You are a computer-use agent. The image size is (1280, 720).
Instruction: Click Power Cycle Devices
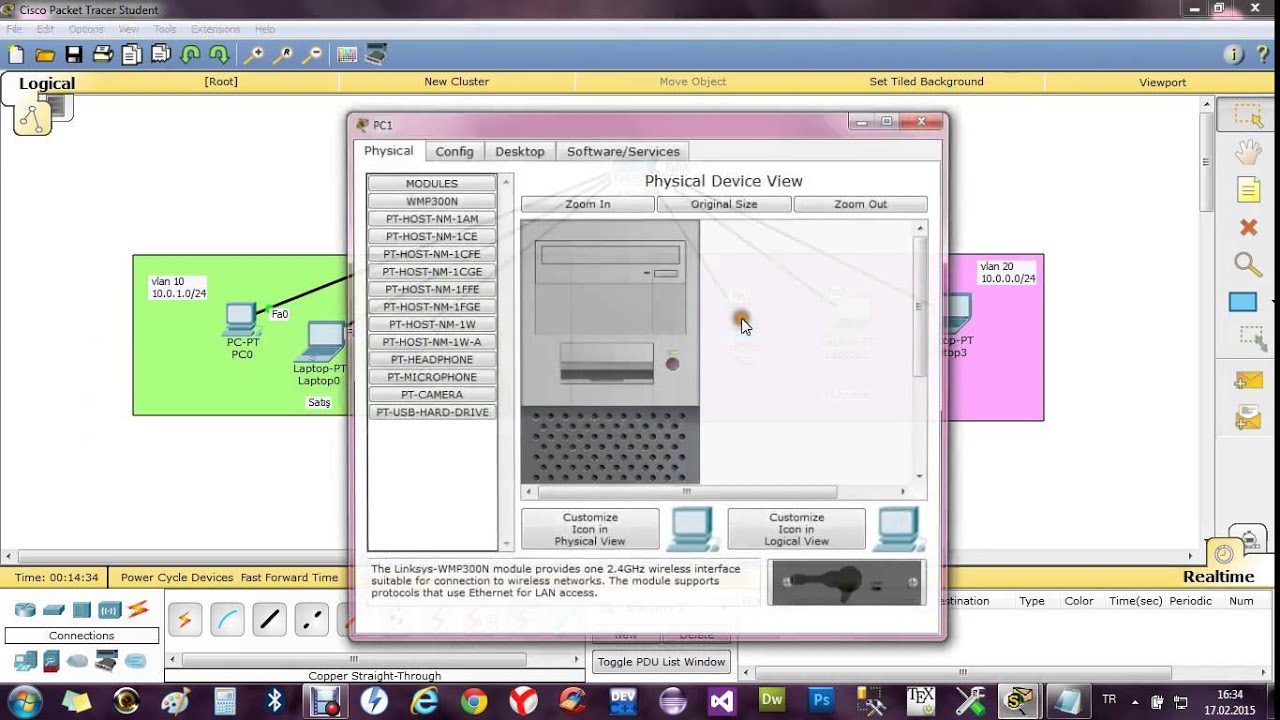pyautogui.click(x=177, y=577)
